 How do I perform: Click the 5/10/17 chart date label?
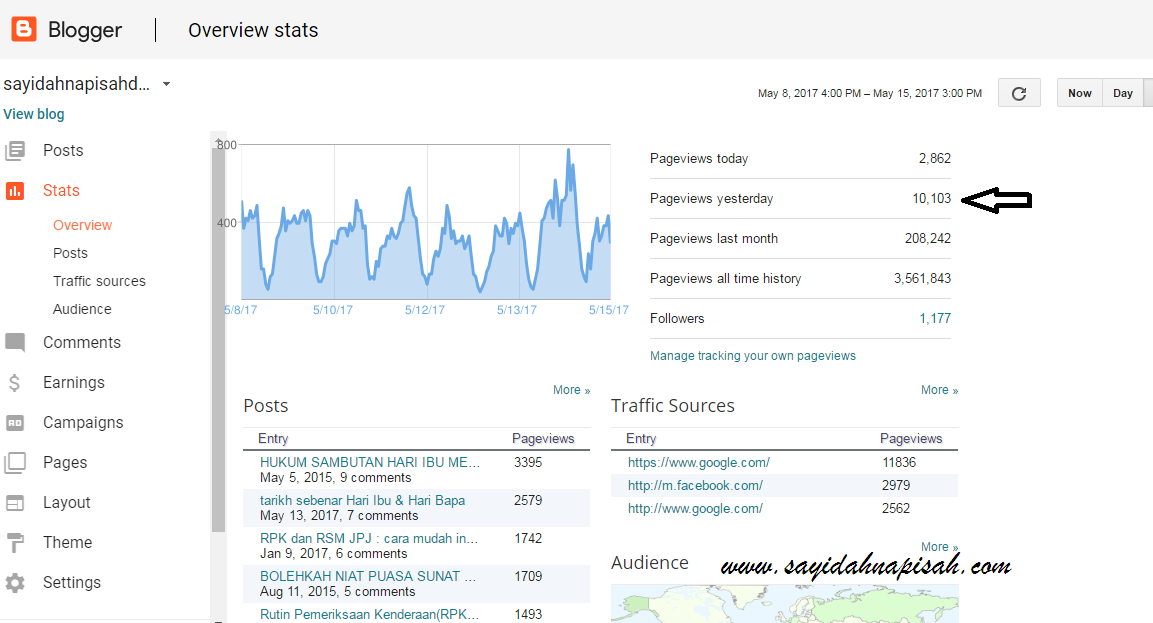(332, 310)
